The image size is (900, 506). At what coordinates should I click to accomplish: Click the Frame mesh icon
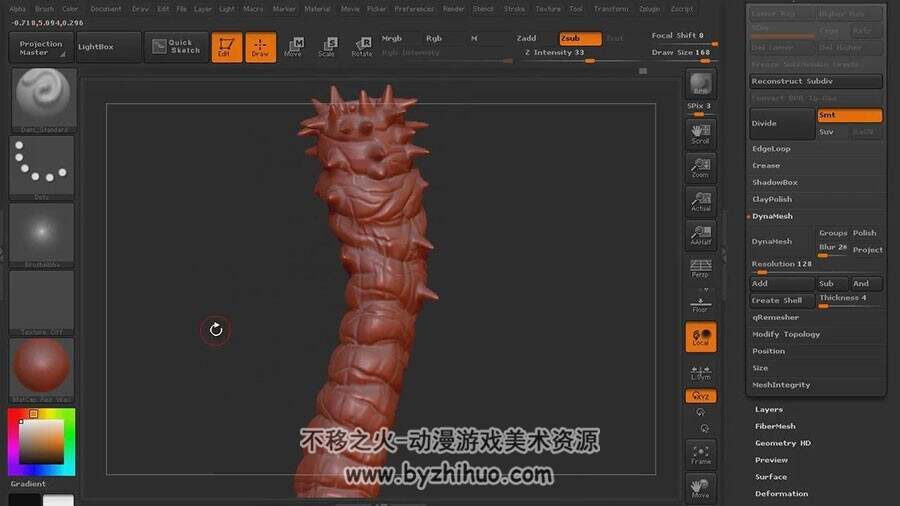point(700,454)
